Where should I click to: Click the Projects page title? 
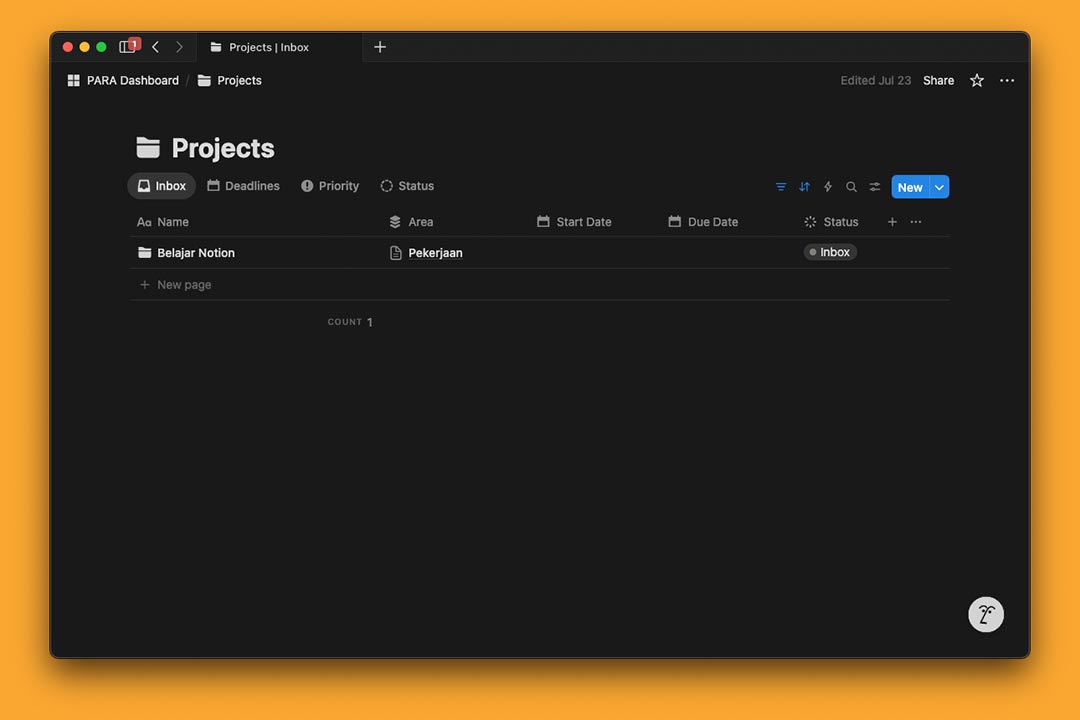coord(222,148)
